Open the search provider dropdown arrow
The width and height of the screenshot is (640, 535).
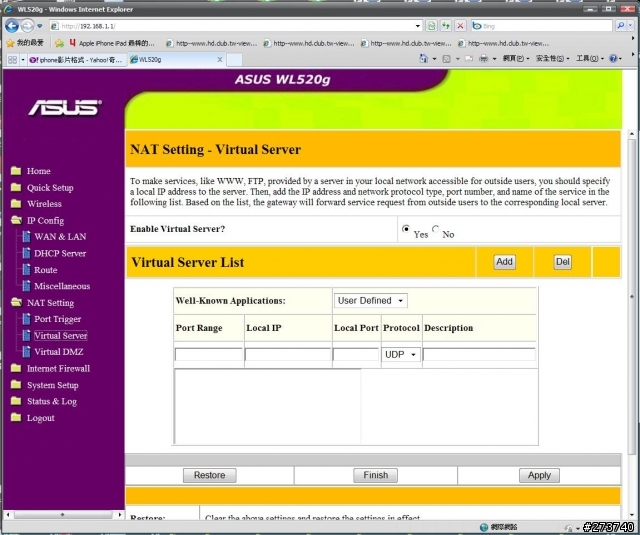(x=631, y=26)
